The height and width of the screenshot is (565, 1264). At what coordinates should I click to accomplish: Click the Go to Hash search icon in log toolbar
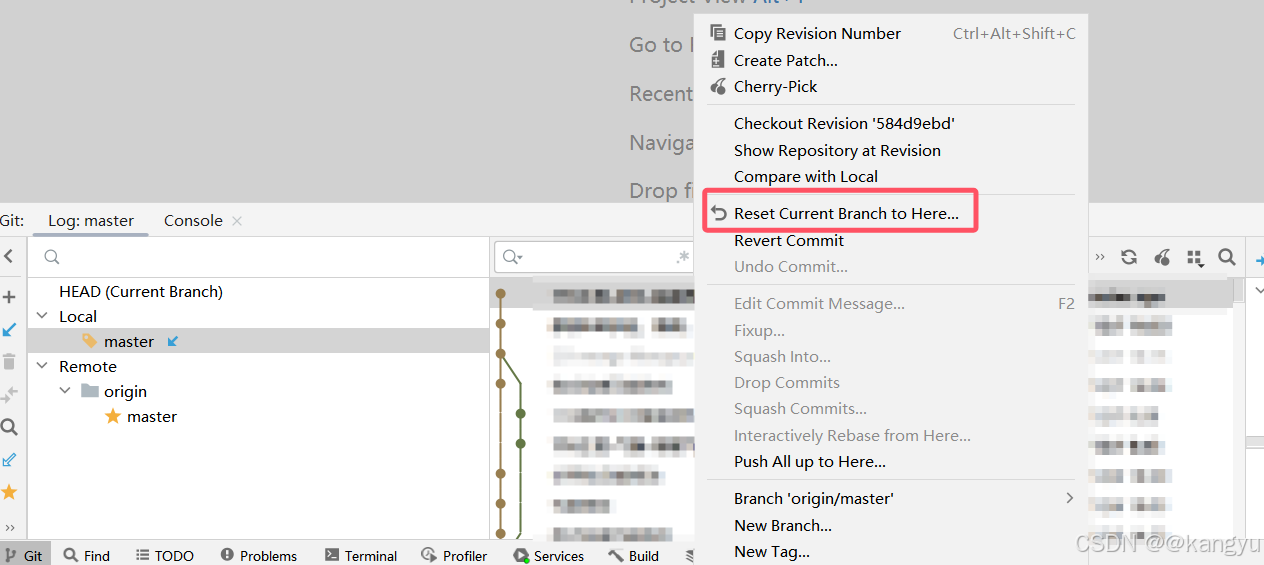1227,257
